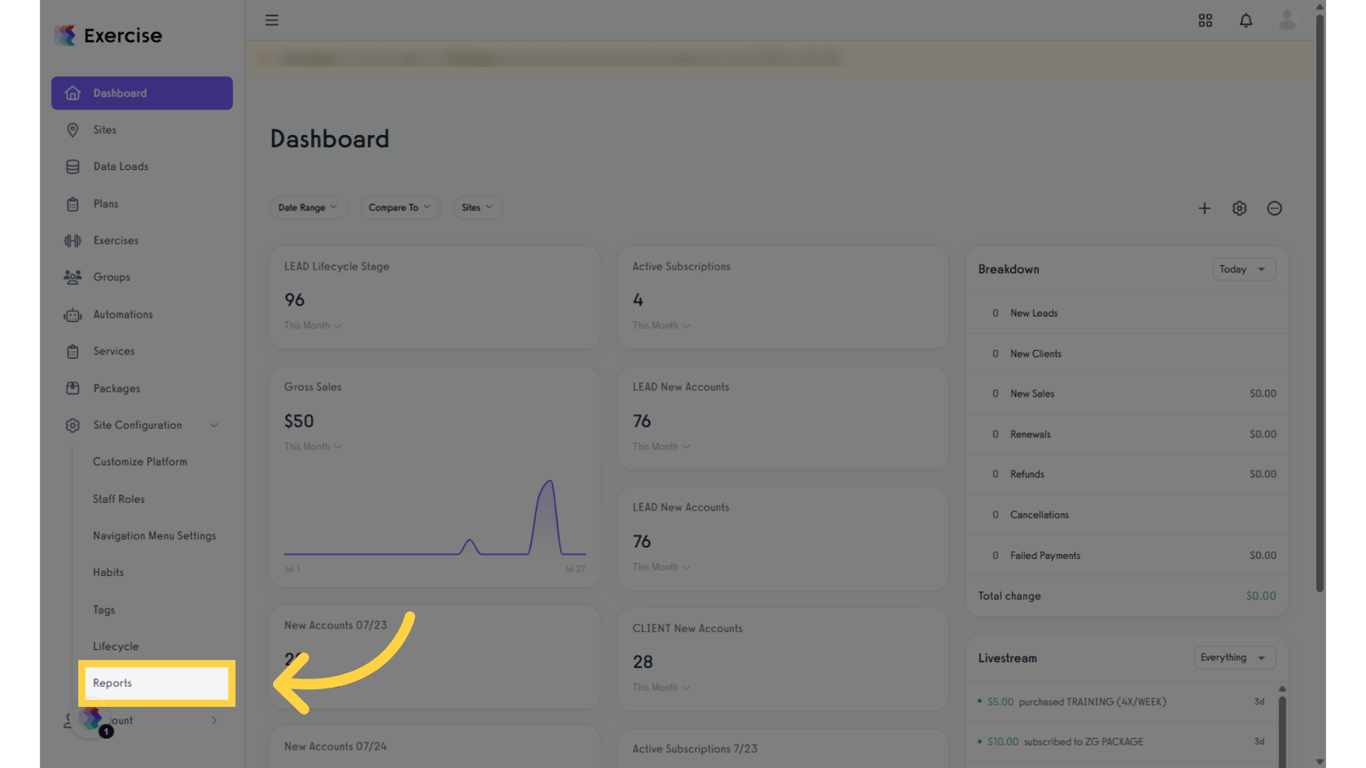Expand the Account section in the sidebar
The width and height of the screenshot is (1366, 768).
213,719
